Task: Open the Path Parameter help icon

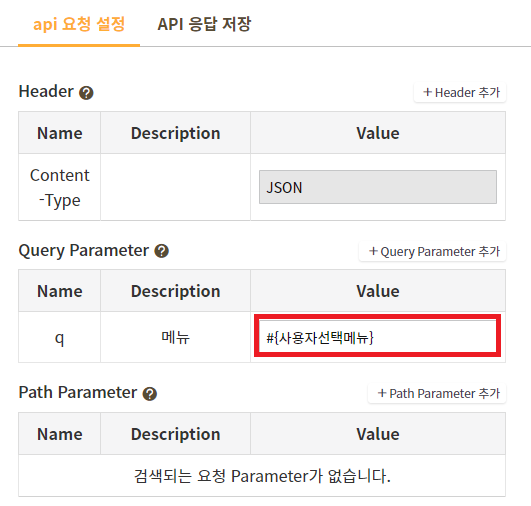Action: click(x=150, y=394)
